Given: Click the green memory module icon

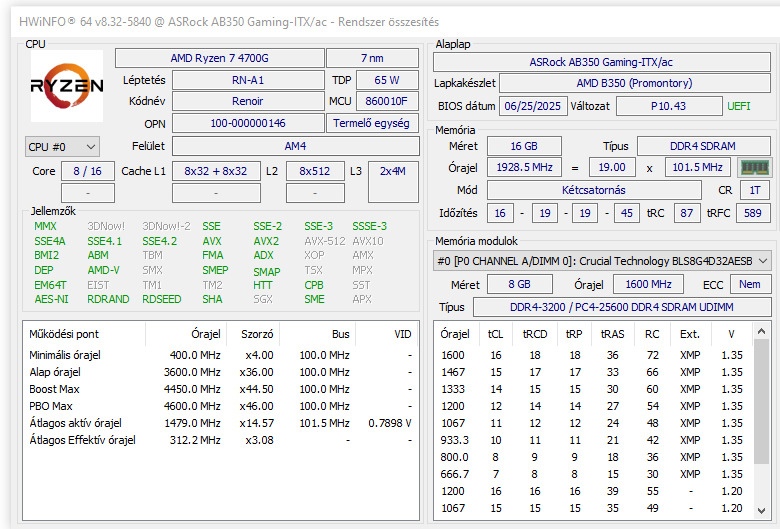Looking at the screenshot, I should 755,167.
